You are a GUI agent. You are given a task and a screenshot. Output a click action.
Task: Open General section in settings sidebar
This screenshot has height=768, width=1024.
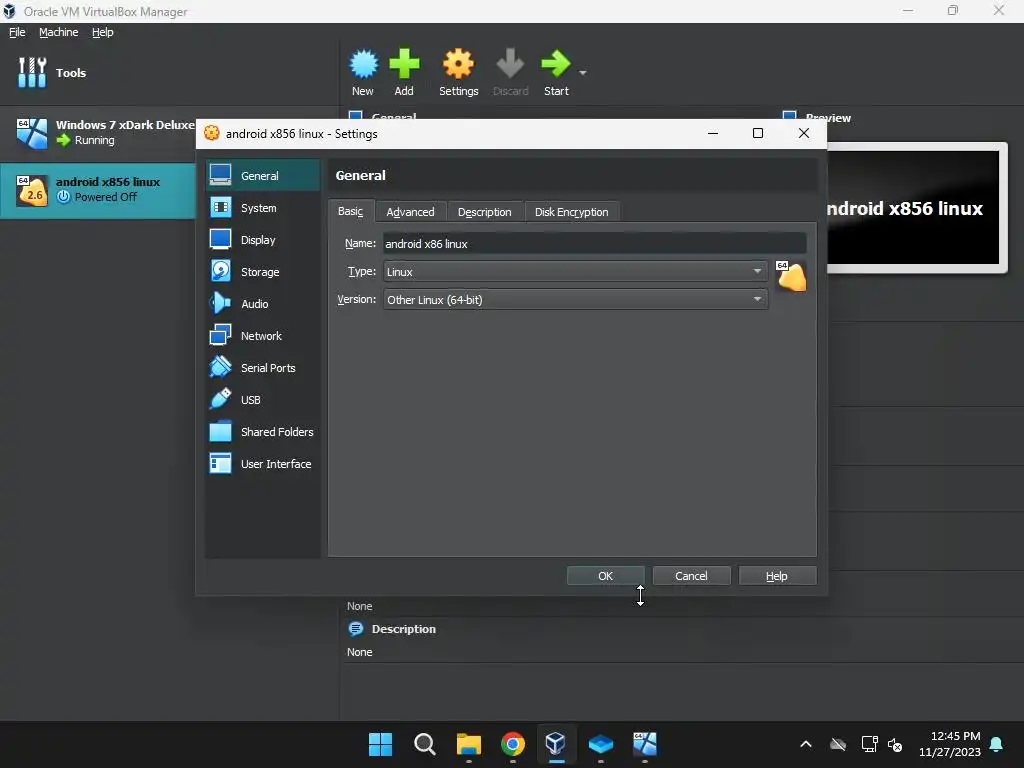(x=263, y=176)
